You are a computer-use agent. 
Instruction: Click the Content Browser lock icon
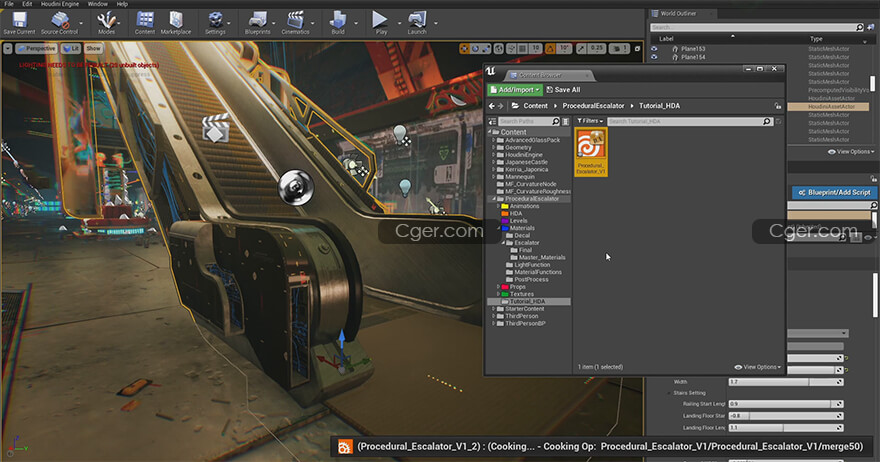coord(777,106)
